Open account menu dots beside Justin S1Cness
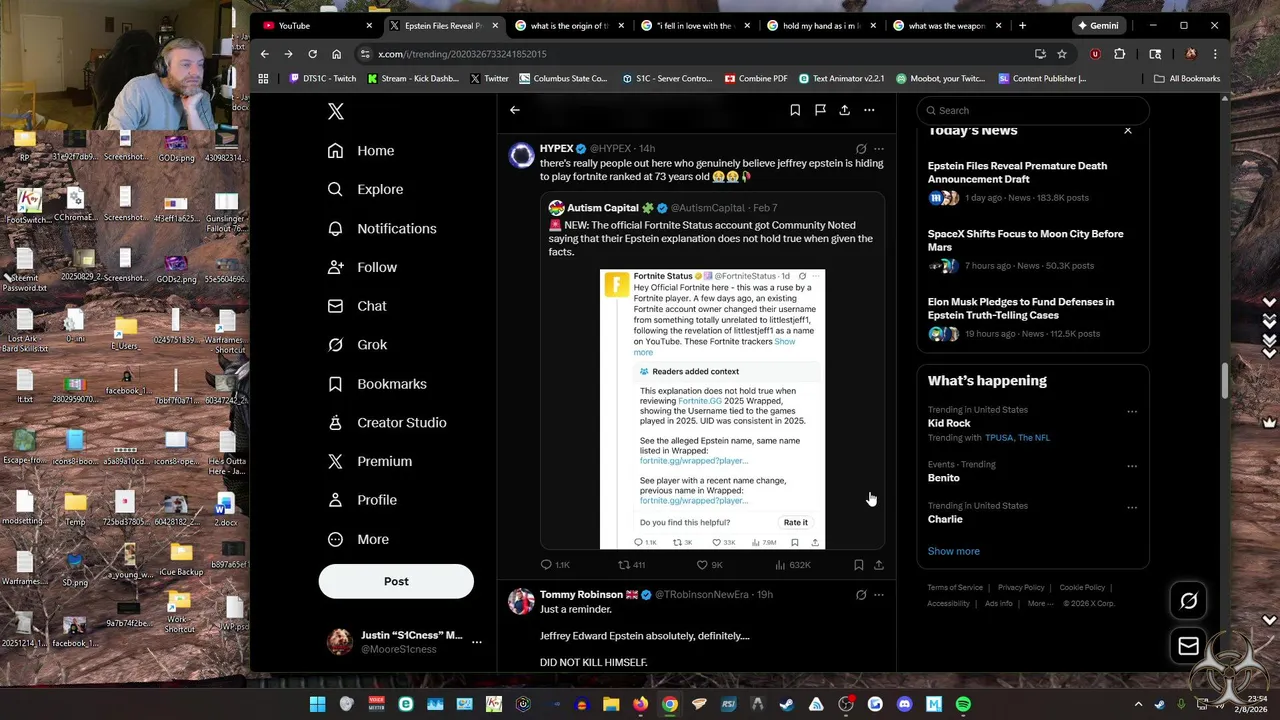The width and height of the screenshot is (1280, 720). 477,642
